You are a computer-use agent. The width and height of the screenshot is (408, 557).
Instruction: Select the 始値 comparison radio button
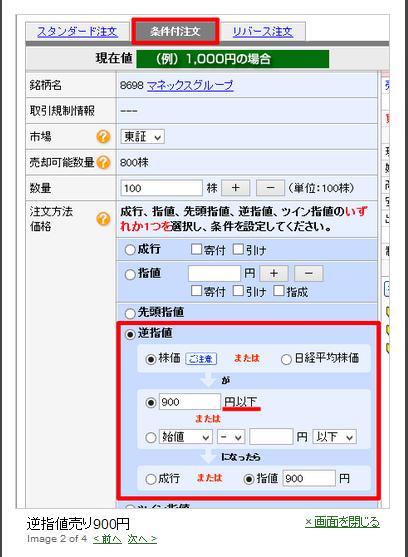(151, 437)
